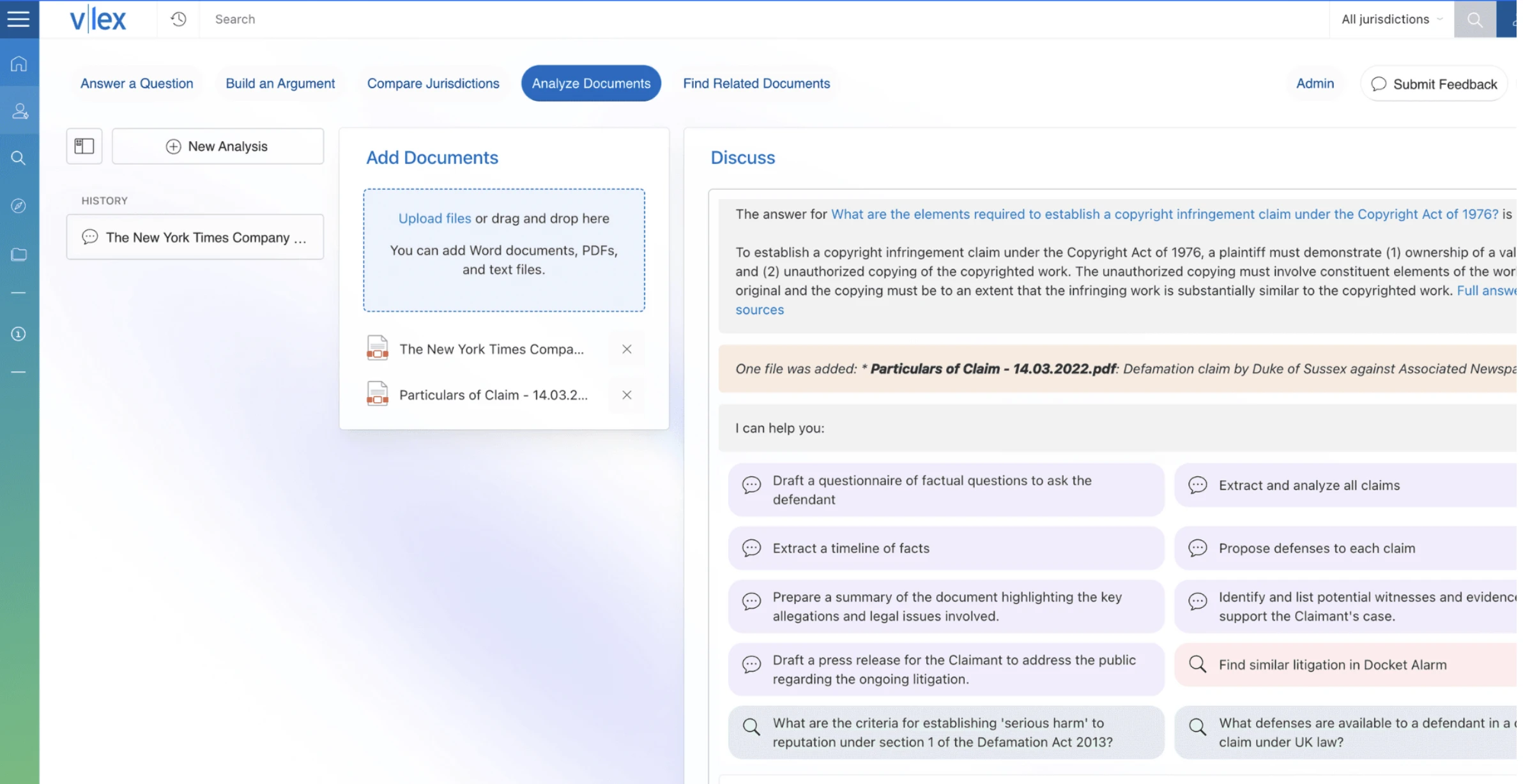Open search history clock icon
Viewport: 1523px width, 784px height.
click(178, 19)
